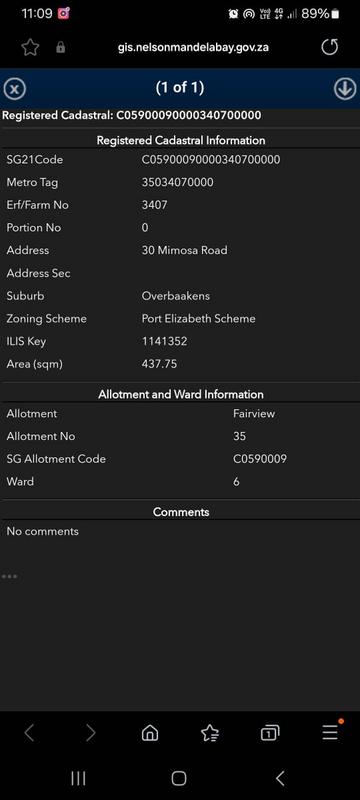The image size is (360, 800).
Task: Go back with the browser back arrow
Action: (x=29, y=733)
